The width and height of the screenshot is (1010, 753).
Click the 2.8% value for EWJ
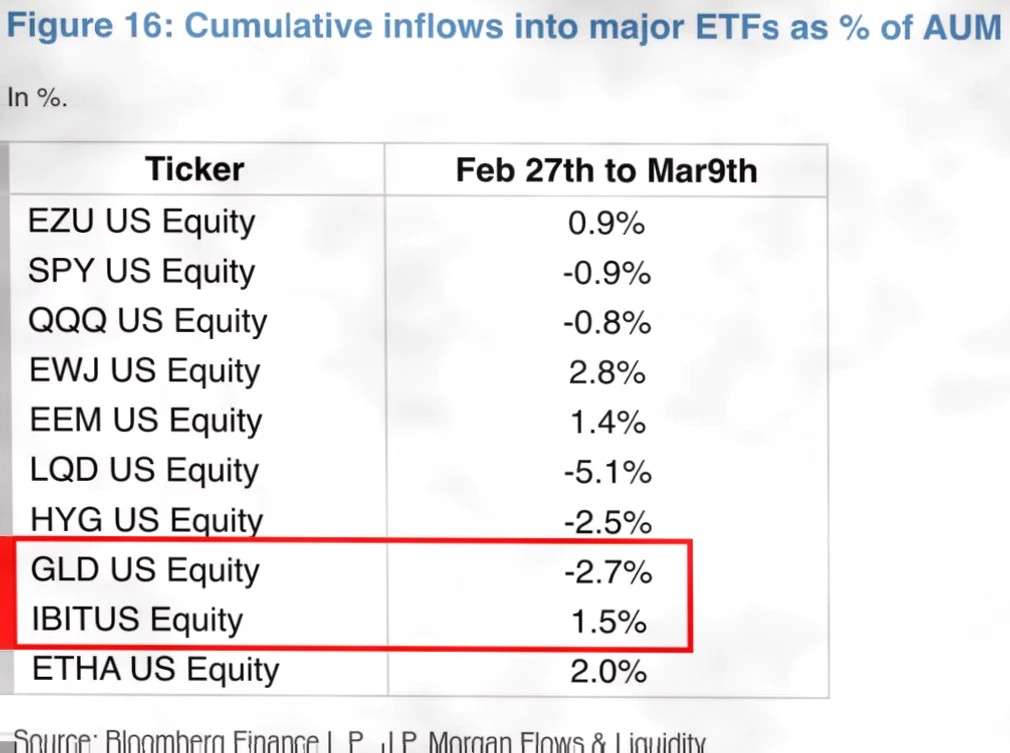click(607, 372)
